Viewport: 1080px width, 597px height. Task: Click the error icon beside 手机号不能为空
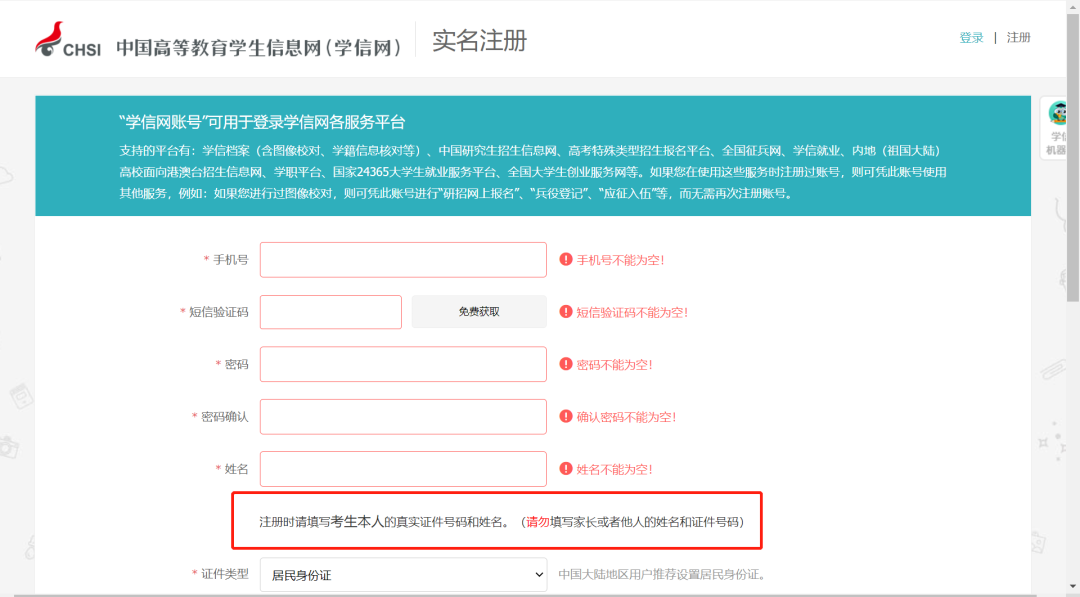[x=566, y=260]
